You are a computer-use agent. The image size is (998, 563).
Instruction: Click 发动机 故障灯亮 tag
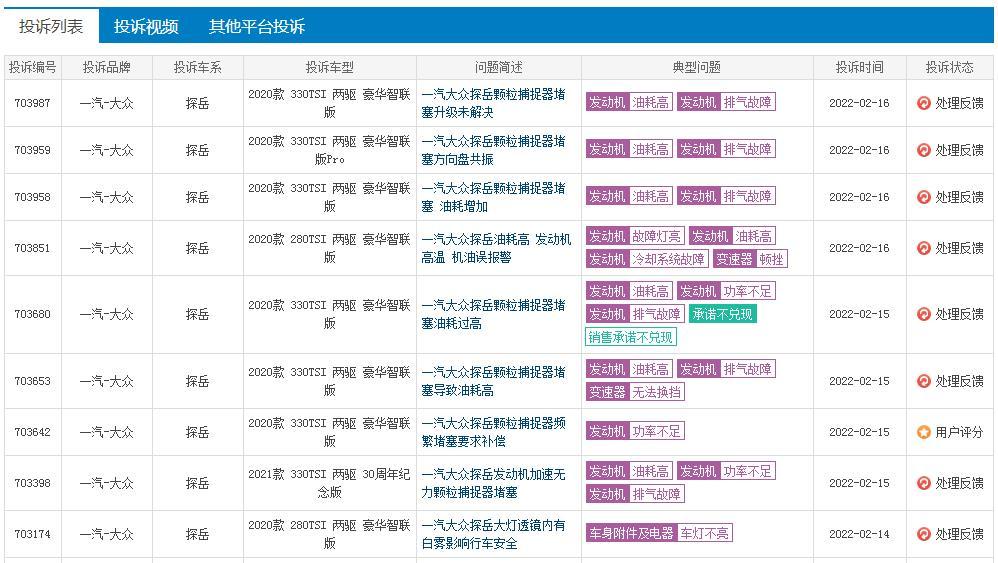tap(635, 237)
